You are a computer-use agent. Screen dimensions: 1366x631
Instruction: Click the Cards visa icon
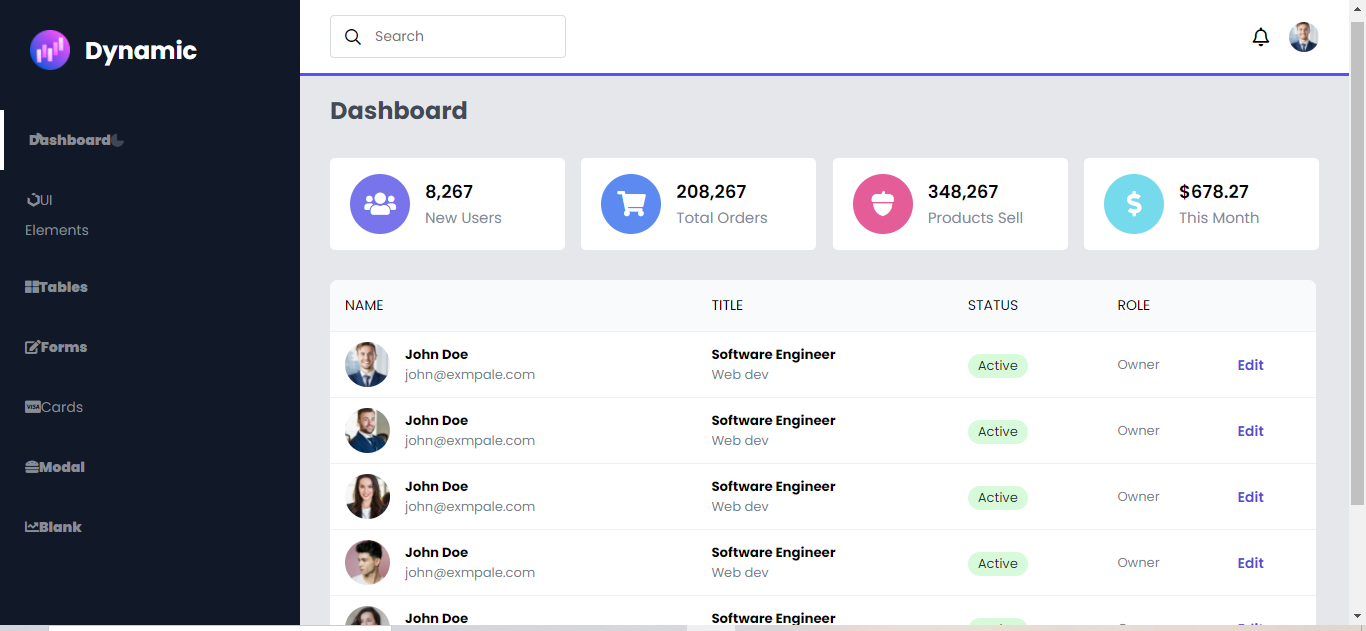(x=32, y=407)
